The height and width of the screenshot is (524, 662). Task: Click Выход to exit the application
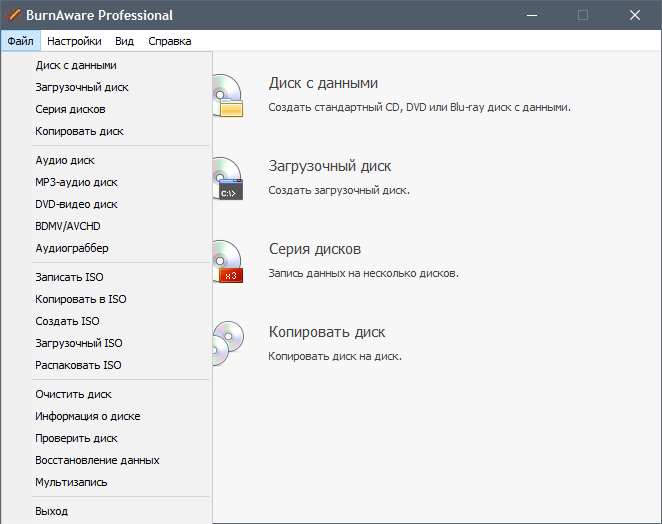pos(52,511)
